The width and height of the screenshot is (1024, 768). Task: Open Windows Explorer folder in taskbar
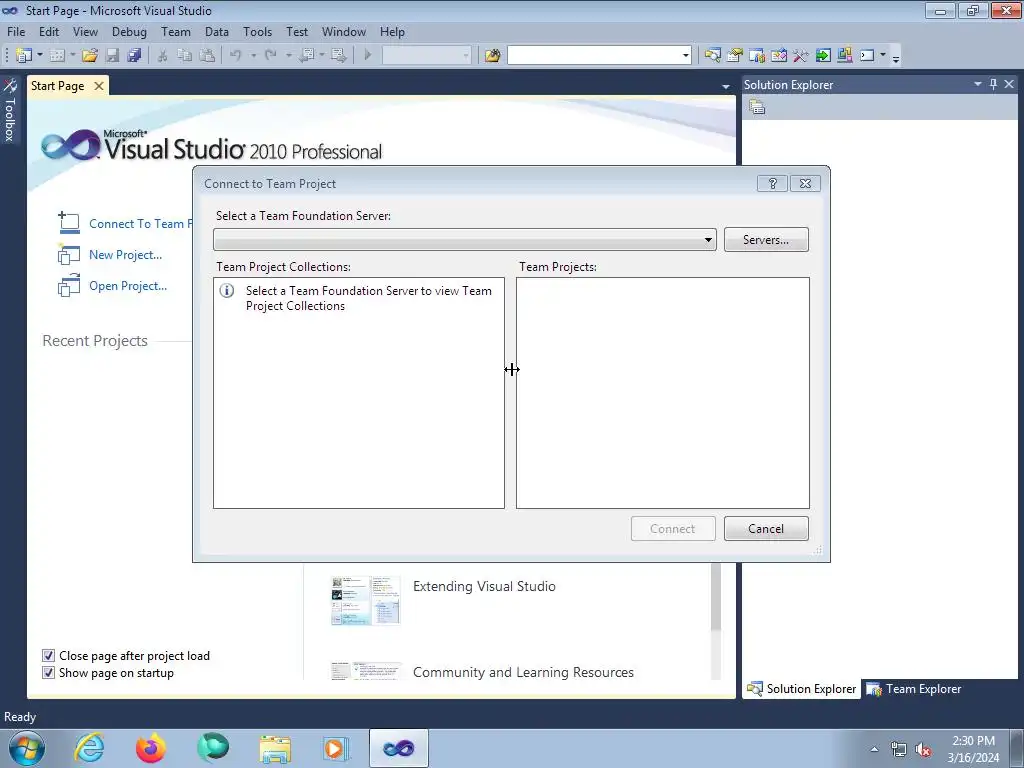(x=275, y=748)
